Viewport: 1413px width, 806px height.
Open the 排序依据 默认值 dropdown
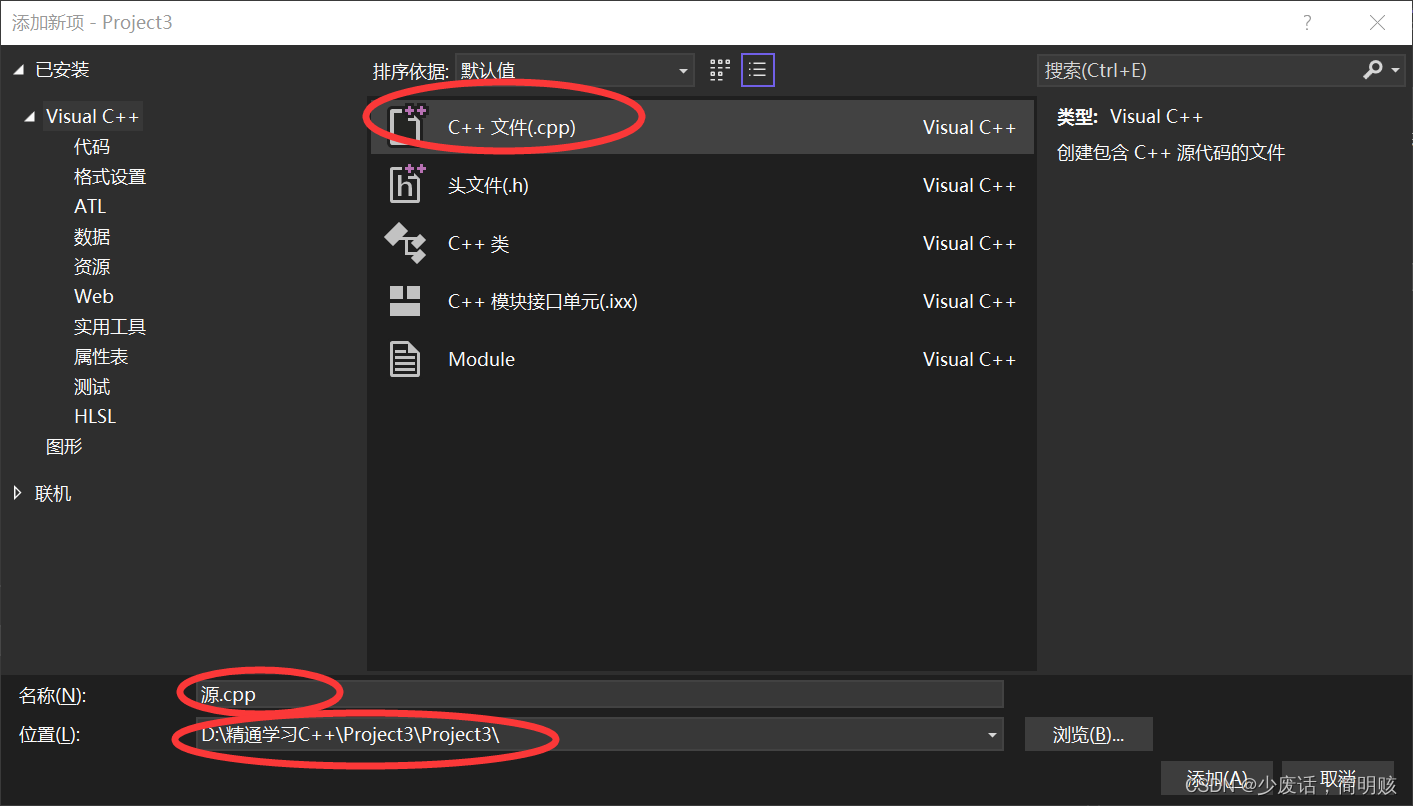click(x=575, y=70)
